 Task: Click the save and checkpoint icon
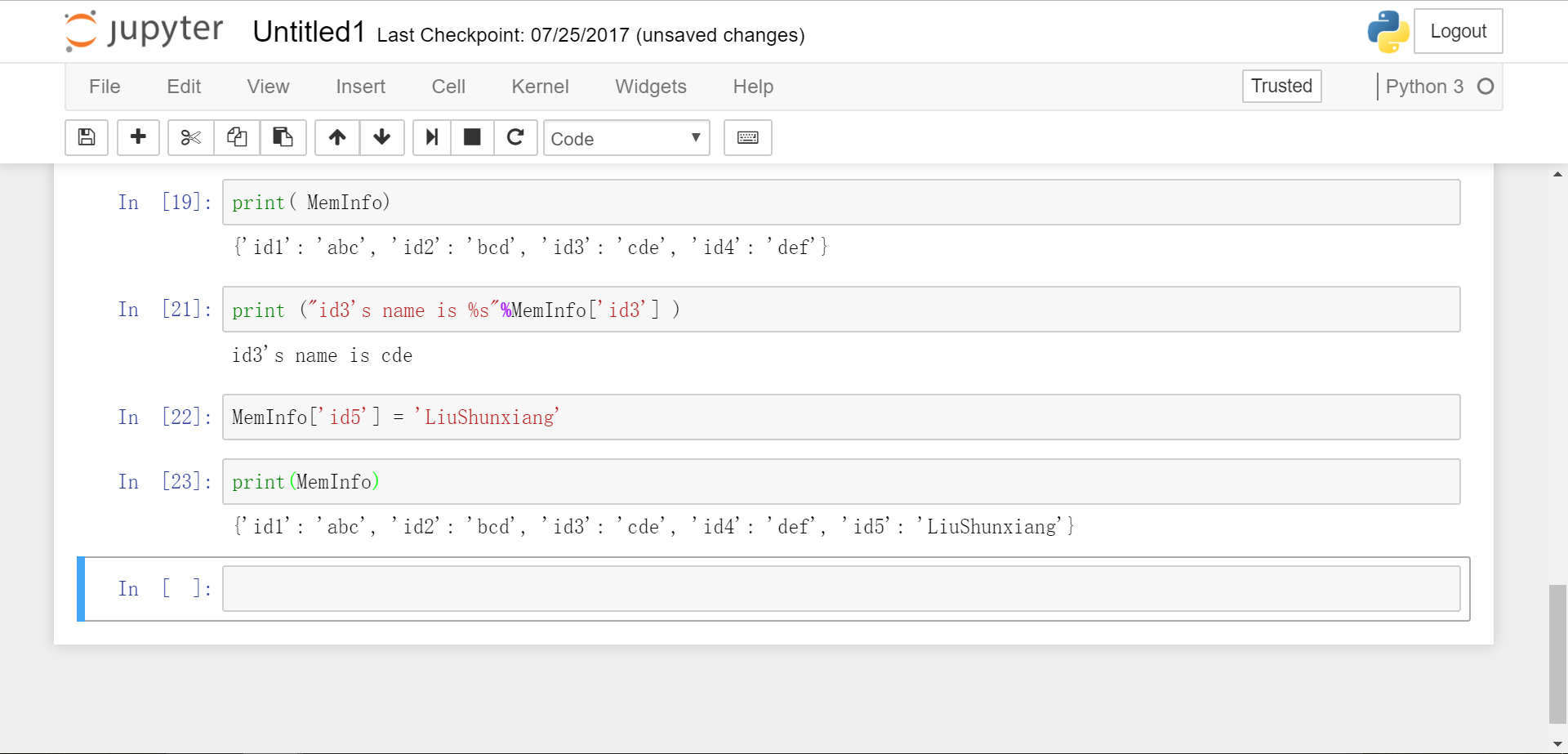pyautogui.click(x=87, y=137)
